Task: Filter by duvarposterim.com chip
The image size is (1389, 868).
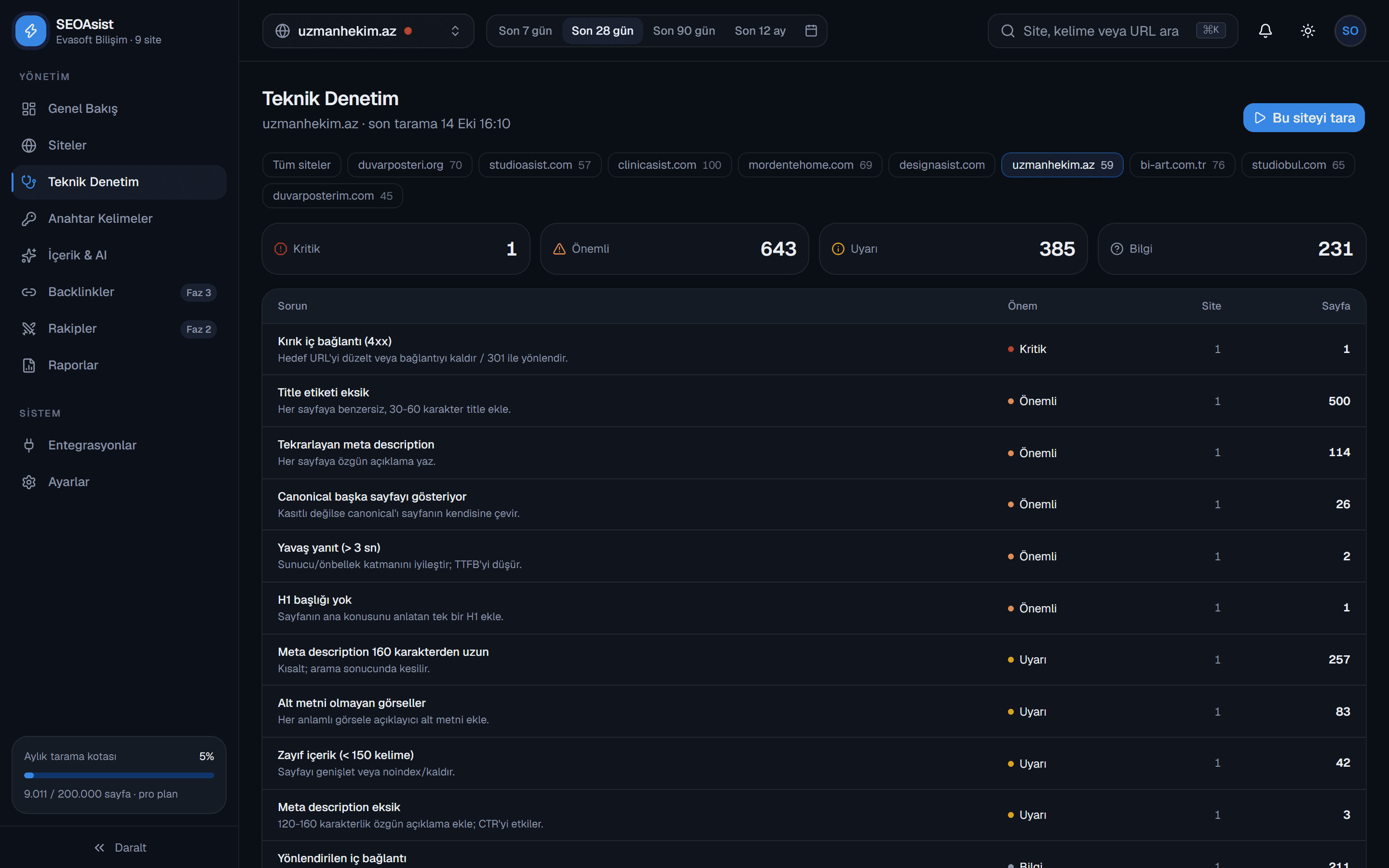Action: click(332, 196)
